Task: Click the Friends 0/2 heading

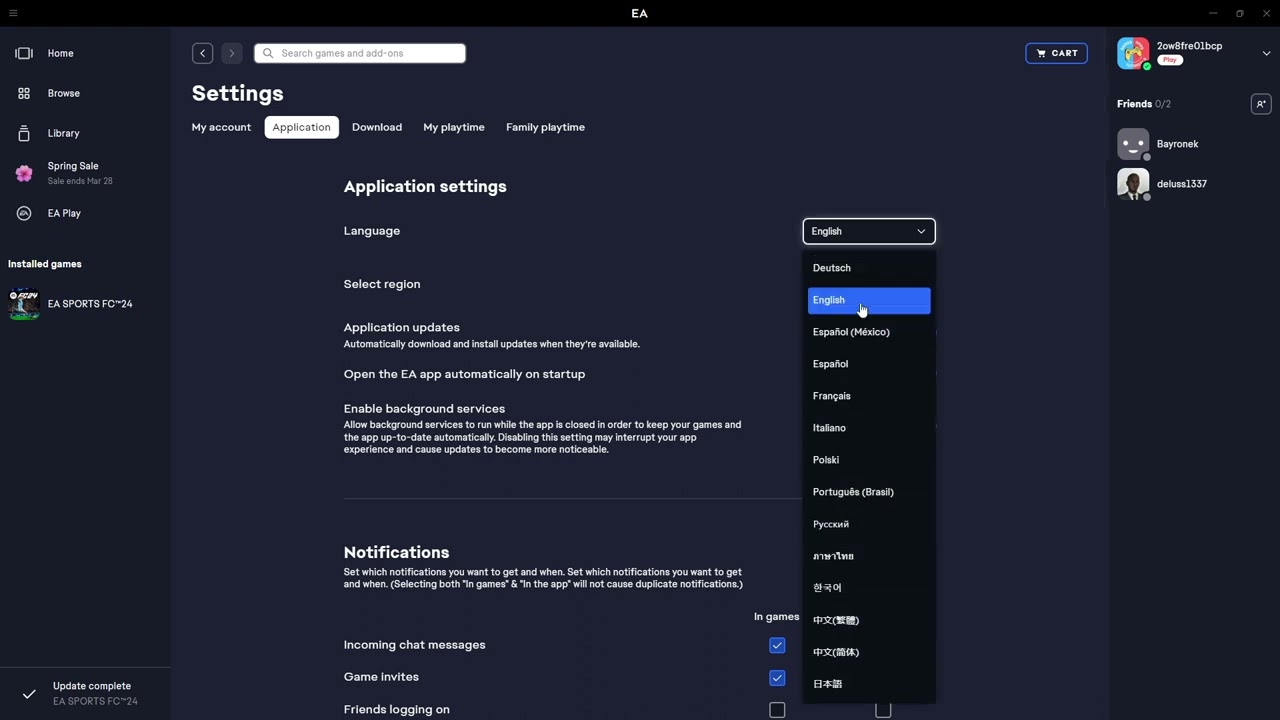Action: click(x=1144, y=104)
